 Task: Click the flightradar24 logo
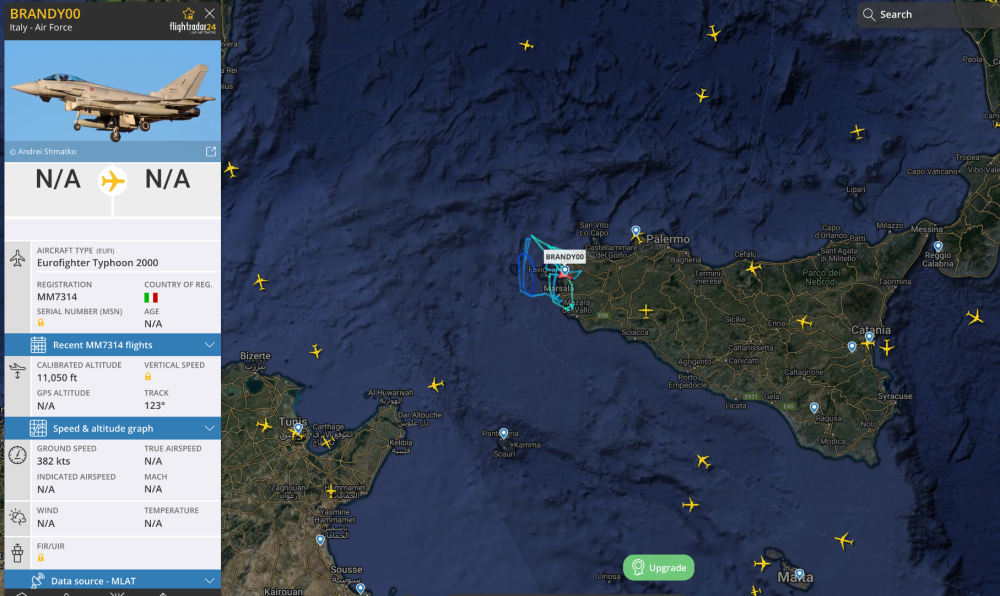pyautogui.click(x=192, y=27)
